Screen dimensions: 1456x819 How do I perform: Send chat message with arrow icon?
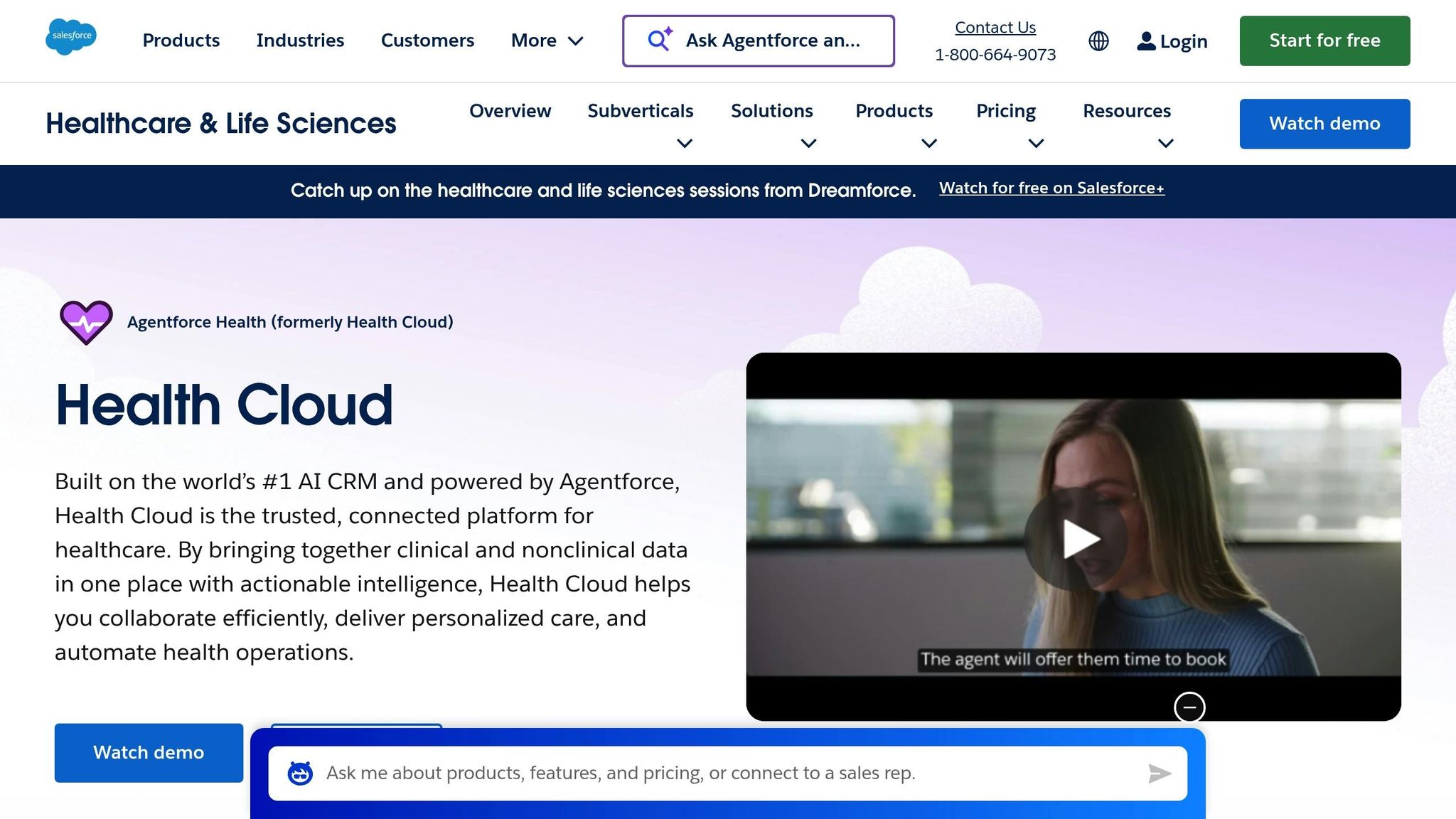(x=1160, y=773)
